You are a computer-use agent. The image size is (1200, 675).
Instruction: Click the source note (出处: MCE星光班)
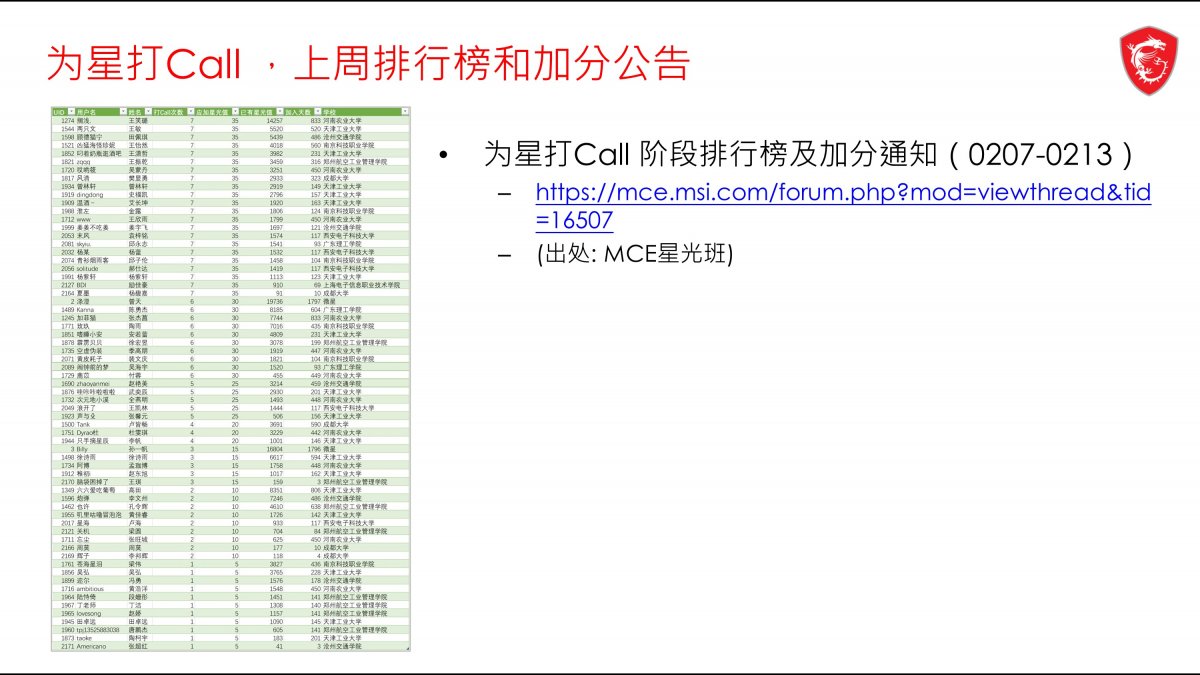(634, 255)
